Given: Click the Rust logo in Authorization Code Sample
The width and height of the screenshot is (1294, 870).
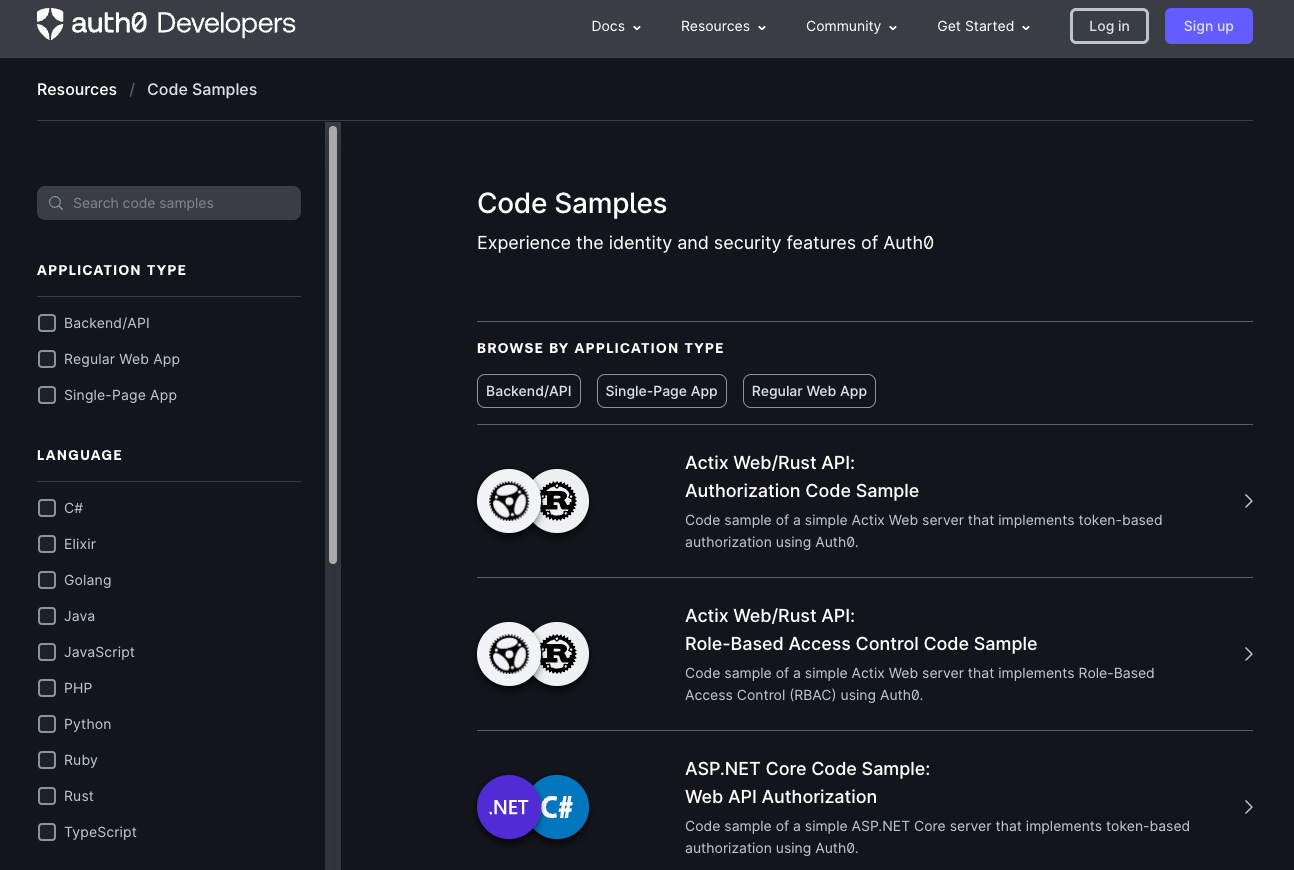Looking at the screenshot, I should [558, 501].
